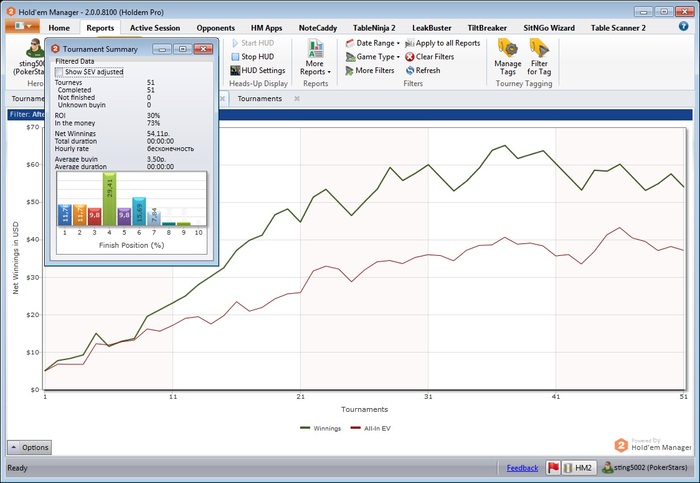Open the Table Scanner 2 tab
The width and height of the screenshot is (700, 483).
click(x=618, y=28)
